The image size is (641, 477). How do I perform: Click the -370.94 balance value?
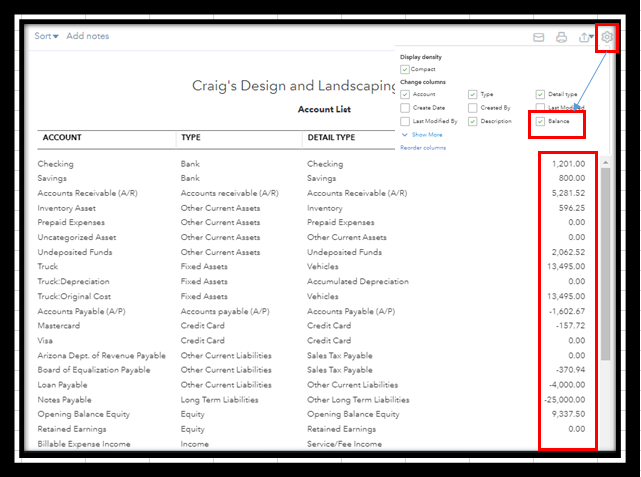coord(571,370)
